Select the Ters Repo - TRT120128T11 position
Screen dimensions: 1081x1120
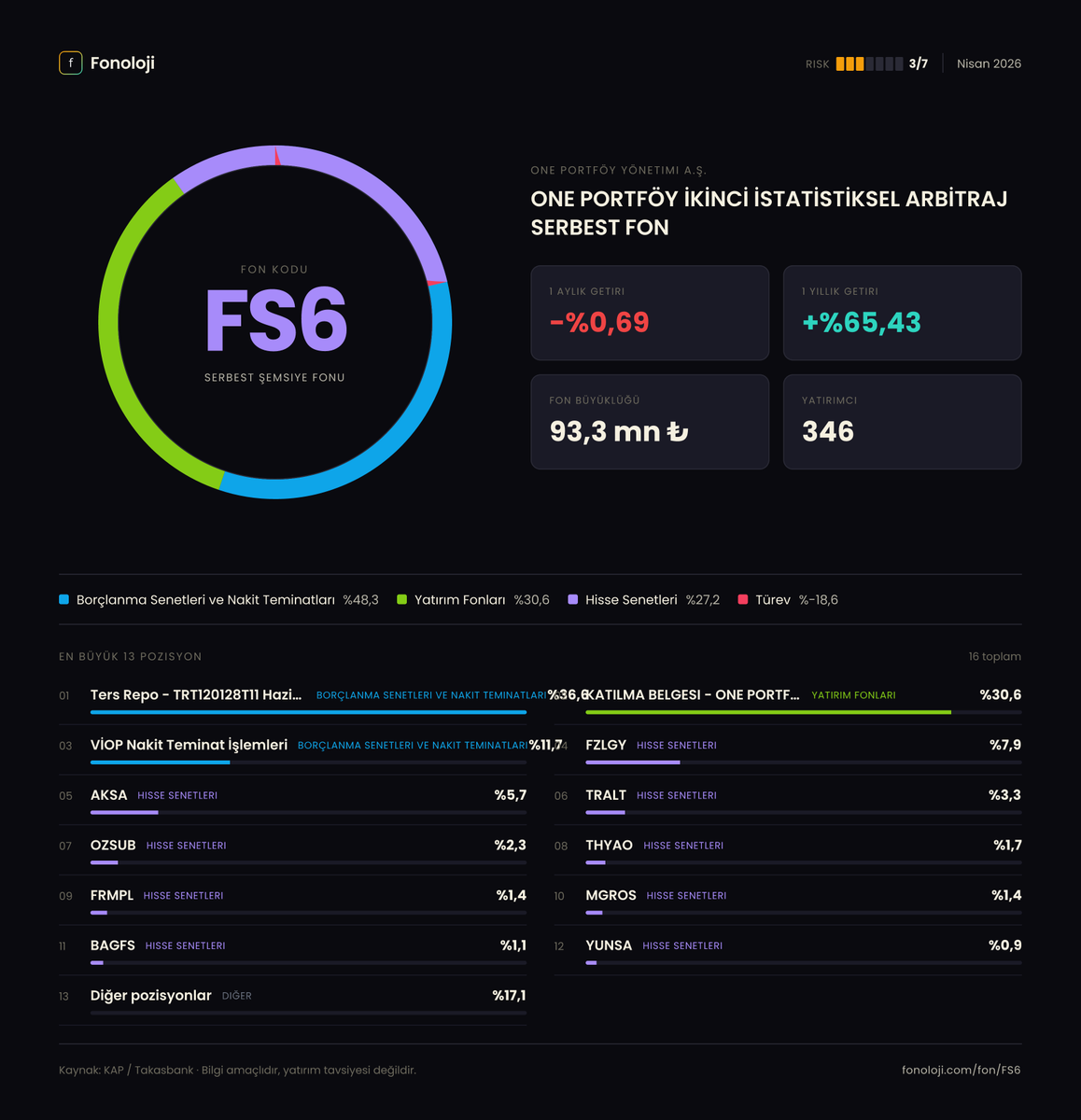pyautogui.click(x=292, y=700)
